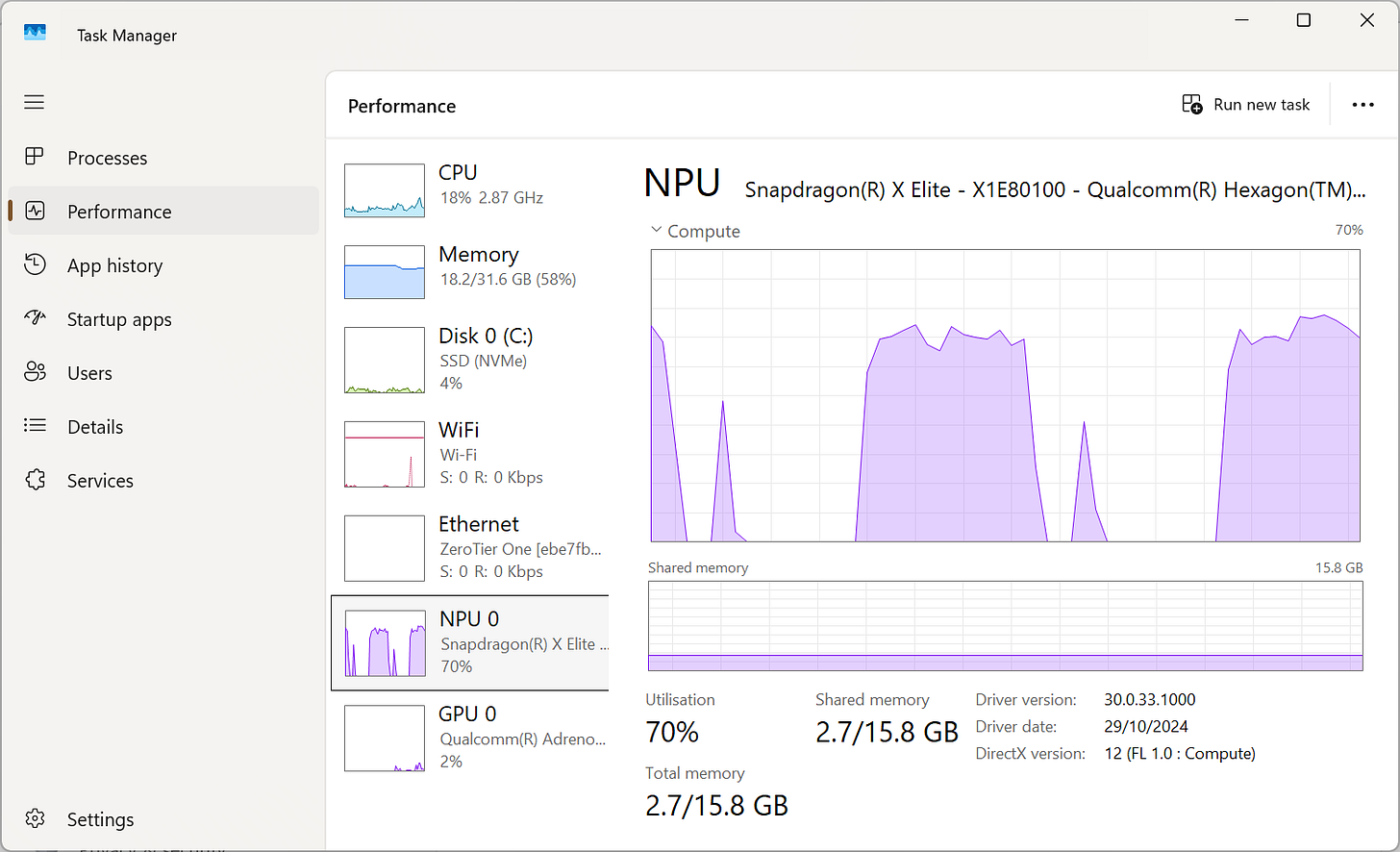This screenshot has height=852, width=1400.
Task: Select the Disk 0 (C:) graph thumbnail
Action: click(385, 361)
